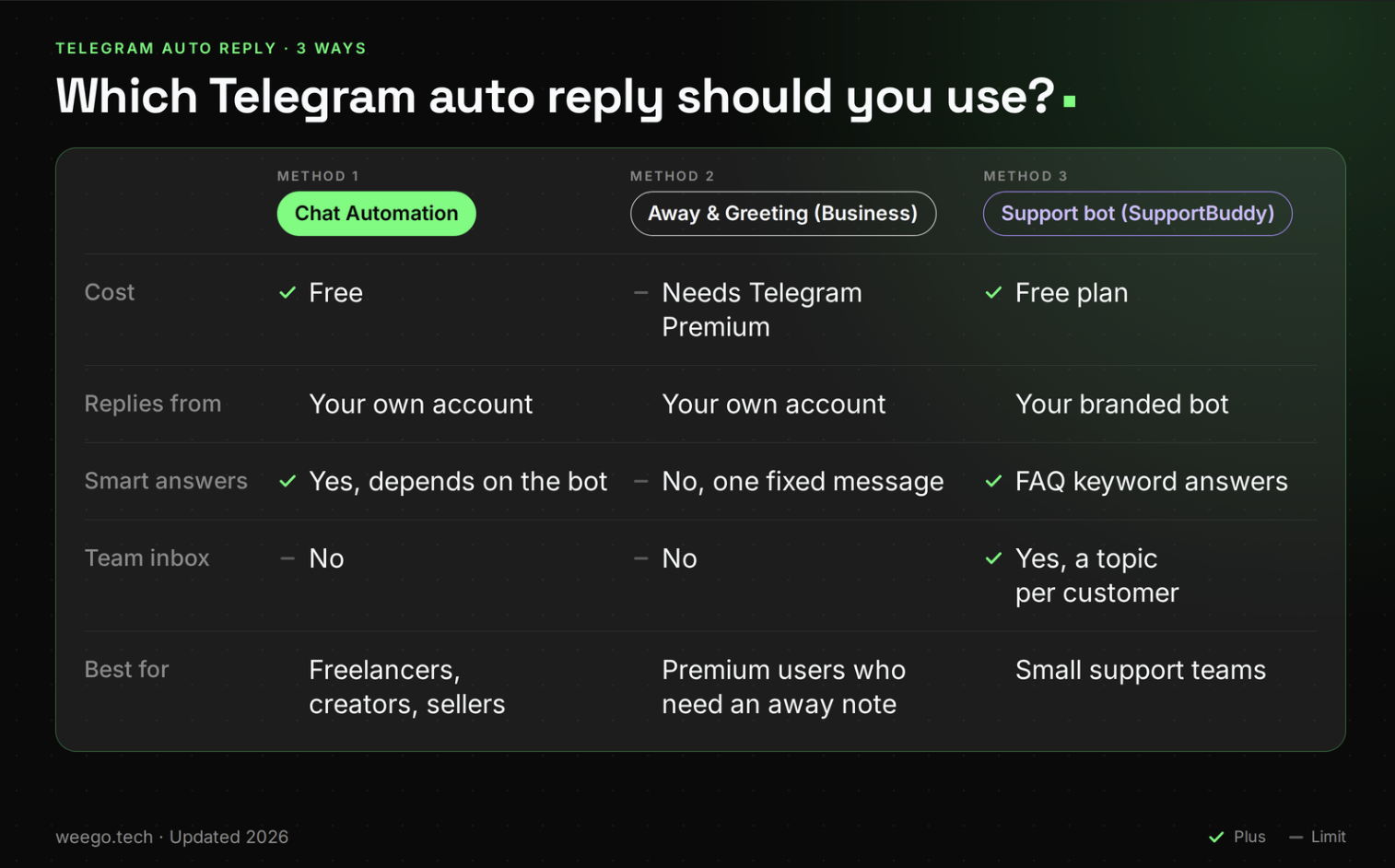Viewport: 1395px width, 868px height.
Task: Click the Limit legend dash icon
Action: click(1295, 837)
